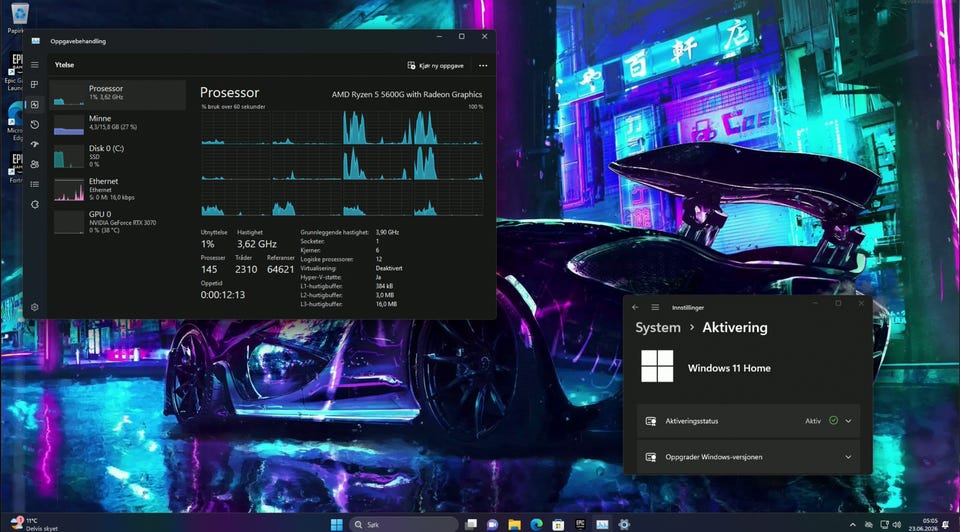The width and height of the screenshot is (960, 532).
Task: Click the taskbar 'Søk' search box
Action: (403, 525)
